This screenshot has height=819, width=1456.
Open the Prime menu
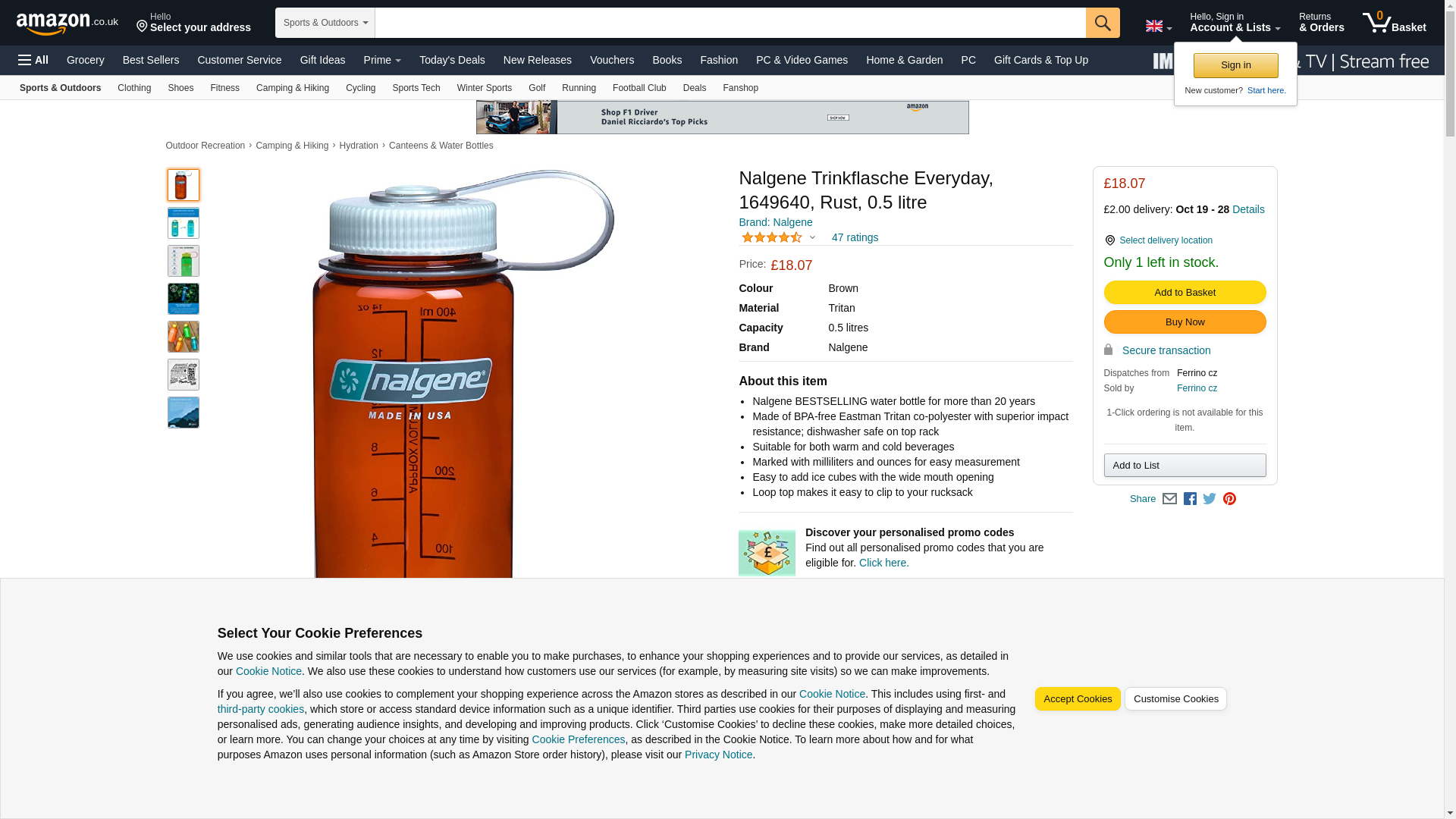coord(382,60)
